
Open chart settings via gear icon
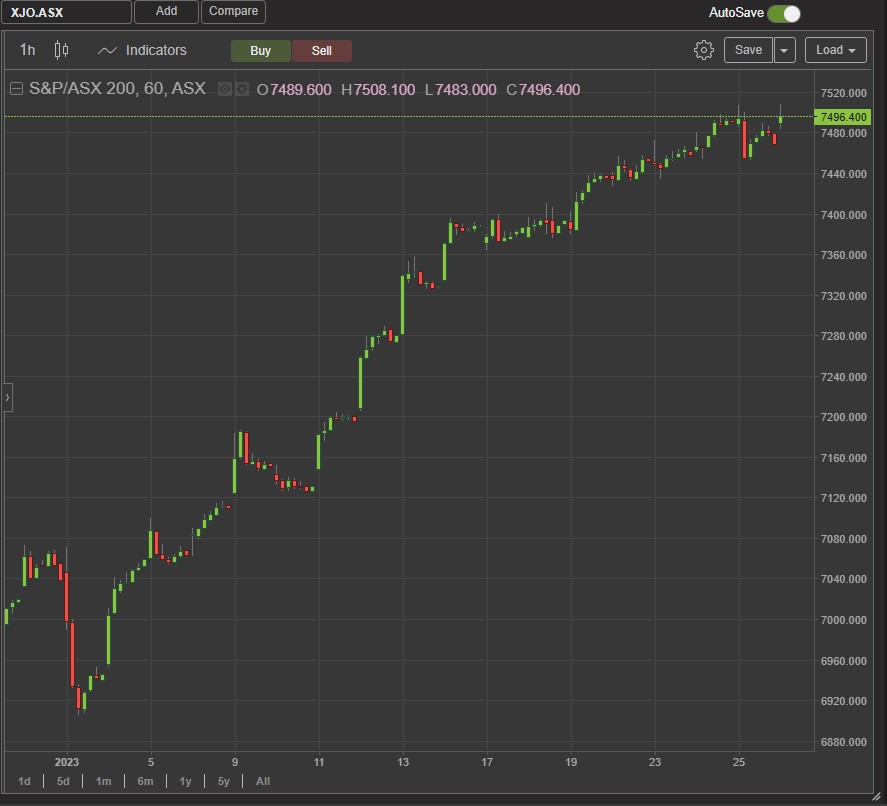click(x=703, y=49)
